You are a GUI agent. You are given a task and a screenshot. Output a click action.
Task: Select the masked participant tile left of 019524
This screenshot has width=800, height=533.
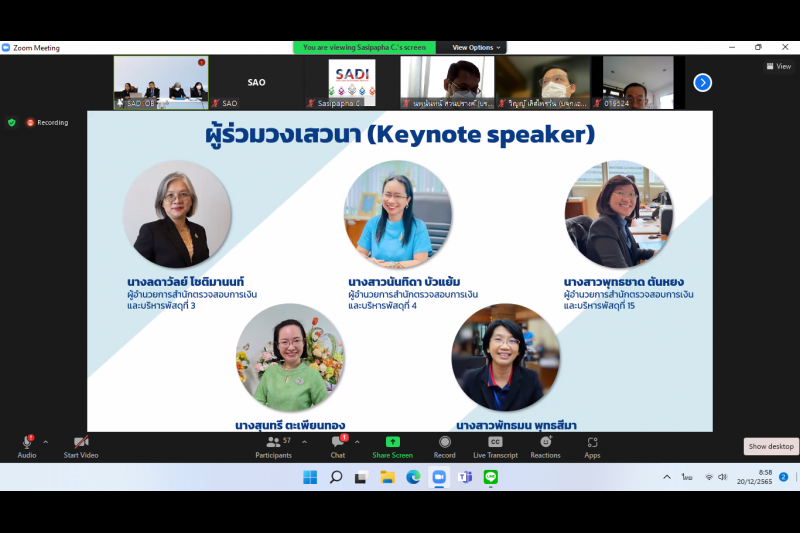pos(544,83)
